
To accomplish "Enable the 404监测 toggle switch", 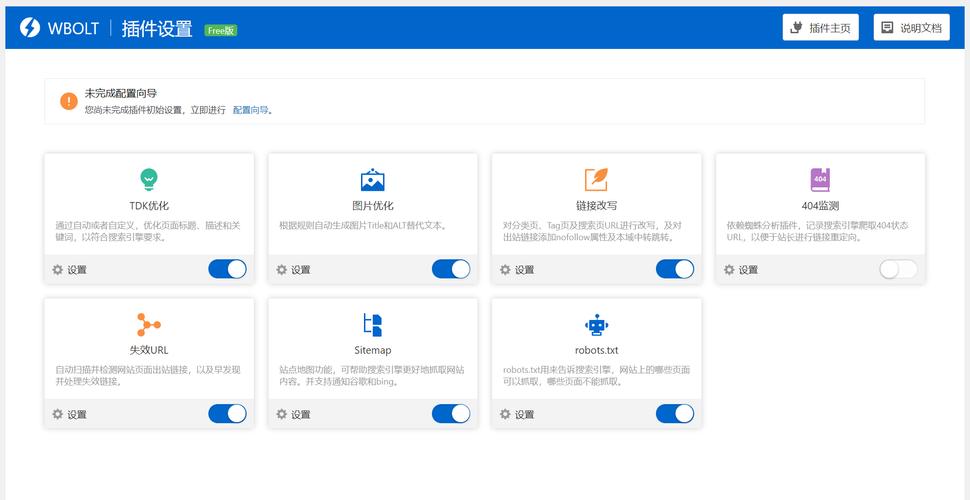I will tap(897, 269).
